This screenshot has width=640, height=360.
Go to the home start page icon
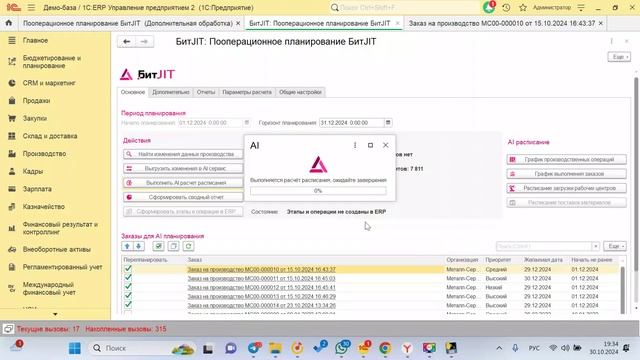9,23
